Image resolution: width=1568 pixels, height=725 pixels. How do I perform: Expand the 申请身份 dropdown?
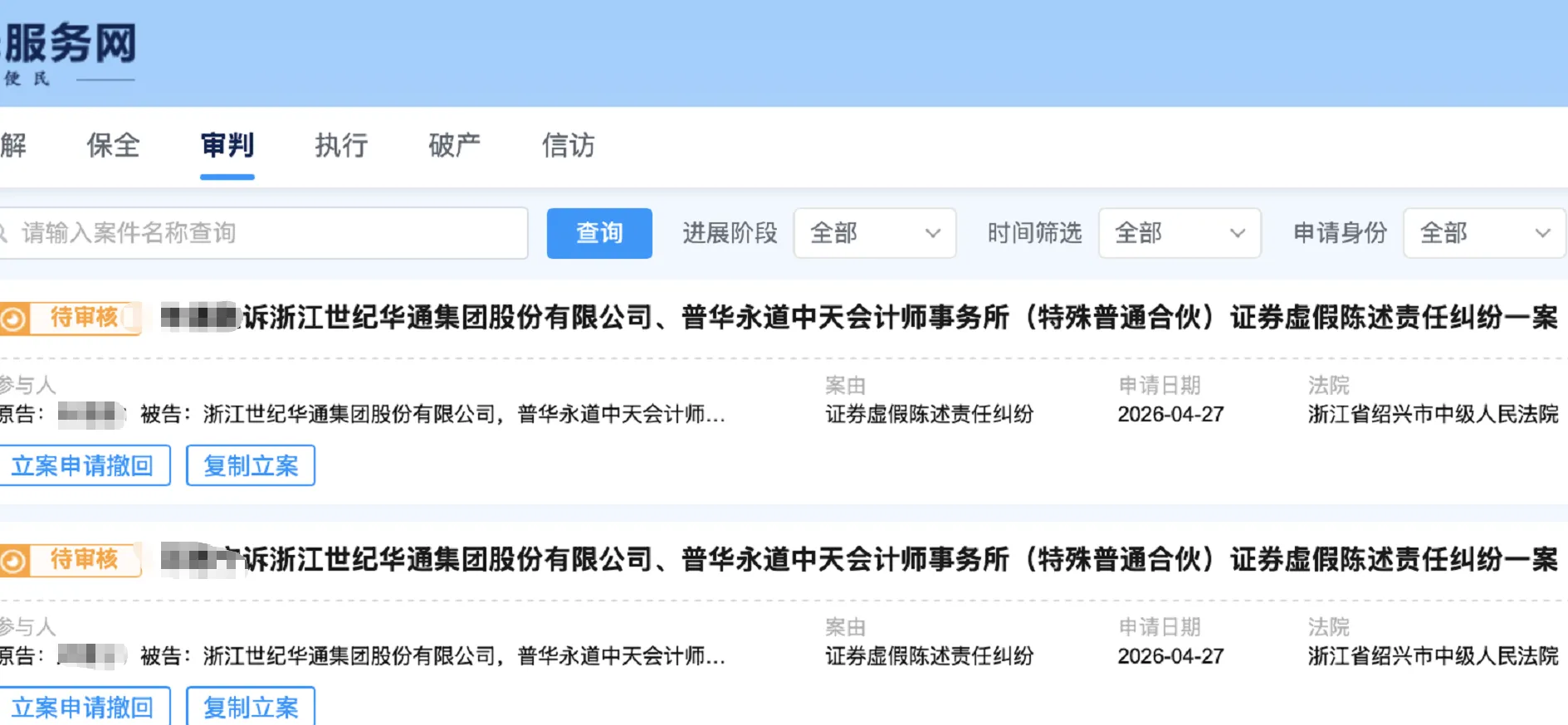[x=1484, y=233]
